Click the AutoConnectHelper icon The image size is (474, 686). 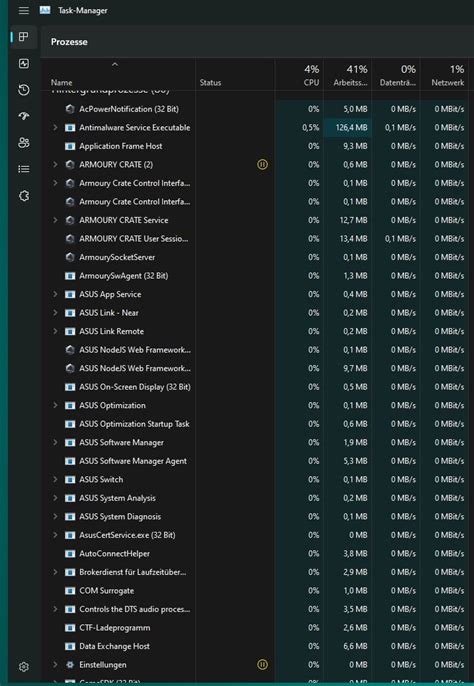pyautogui.click(x=70, y=553)
